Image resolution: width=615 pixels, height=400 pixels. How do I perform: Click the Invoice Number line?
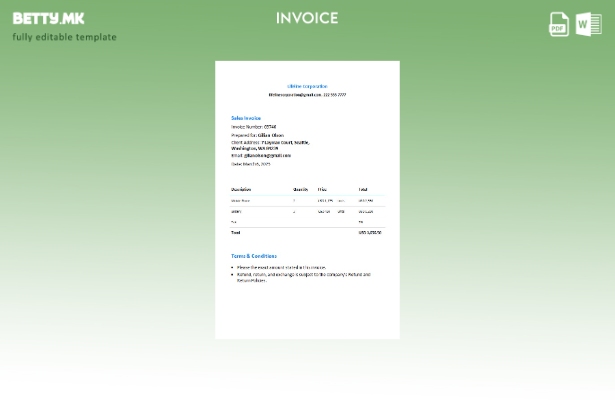pos(254,127)
